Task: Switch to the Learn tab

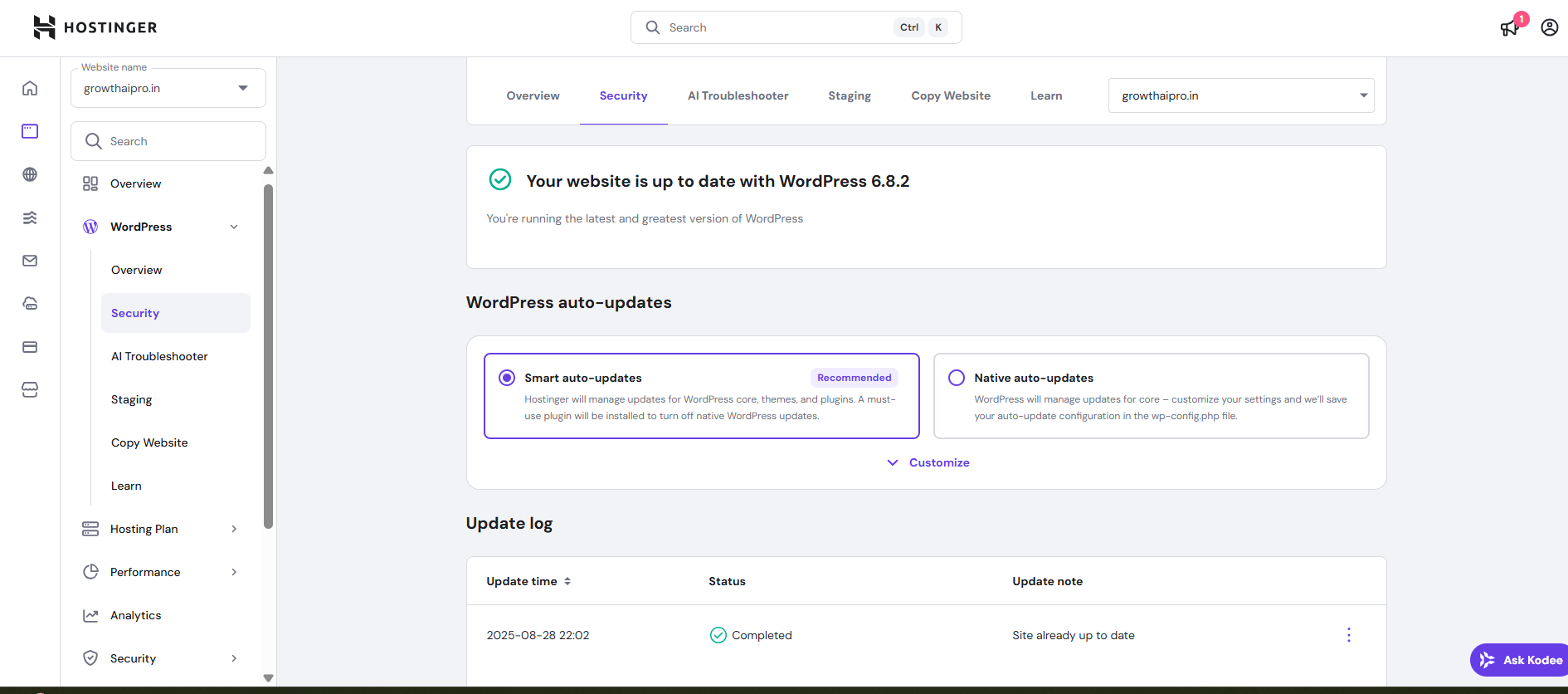Action: pos(1046,95)
